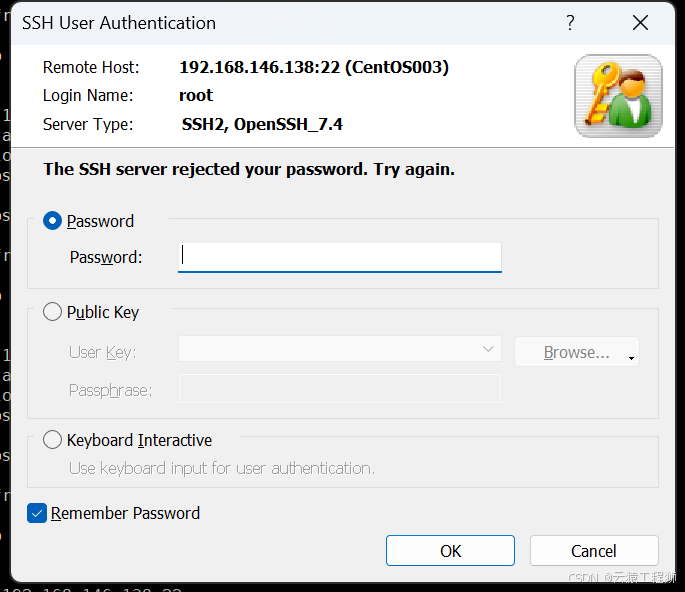Click the help question mark icon
Screen dimensions: 685x592
click(x=570, y=23)
